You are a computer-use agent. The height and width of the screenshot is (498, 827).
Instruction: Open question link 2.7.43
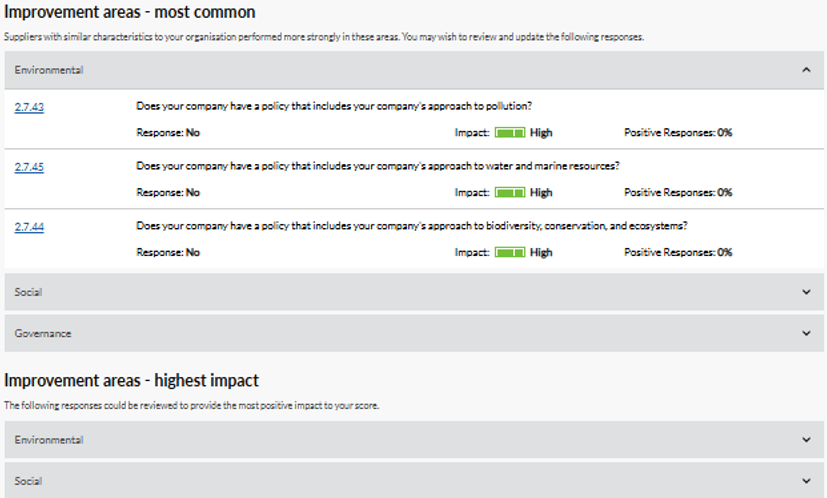tap(29, 107)
